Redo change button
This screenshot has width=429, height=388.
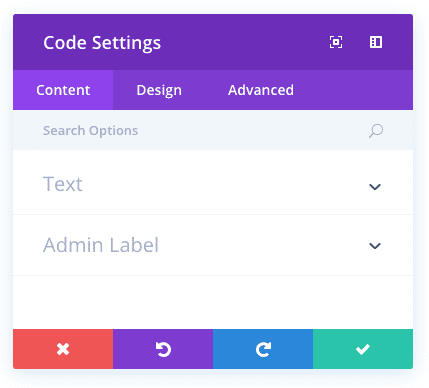point(263,349)
